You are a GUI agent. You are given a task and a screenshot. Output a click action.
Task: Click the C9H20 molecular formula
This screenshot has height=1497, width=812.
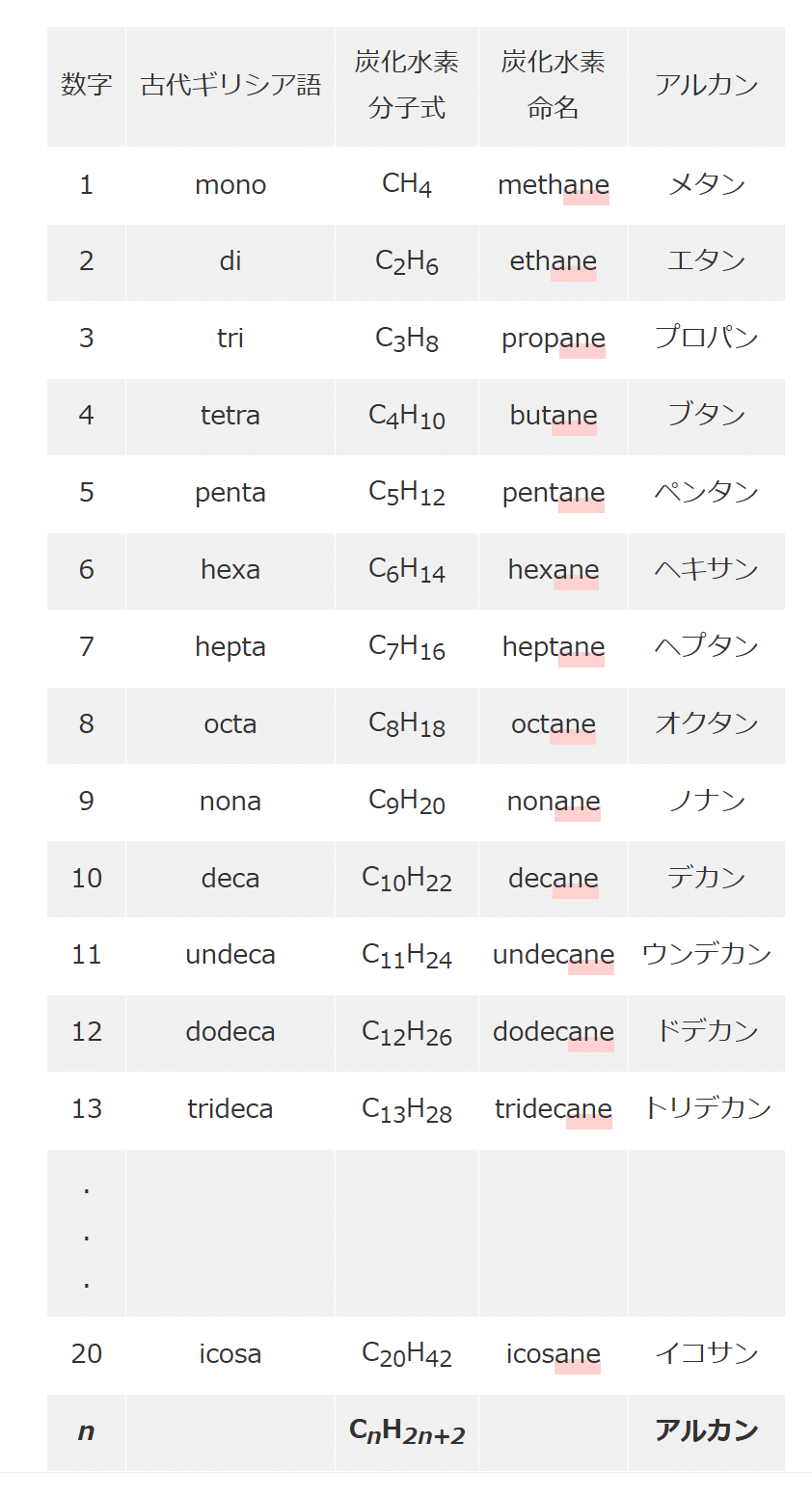coord(407,802)
